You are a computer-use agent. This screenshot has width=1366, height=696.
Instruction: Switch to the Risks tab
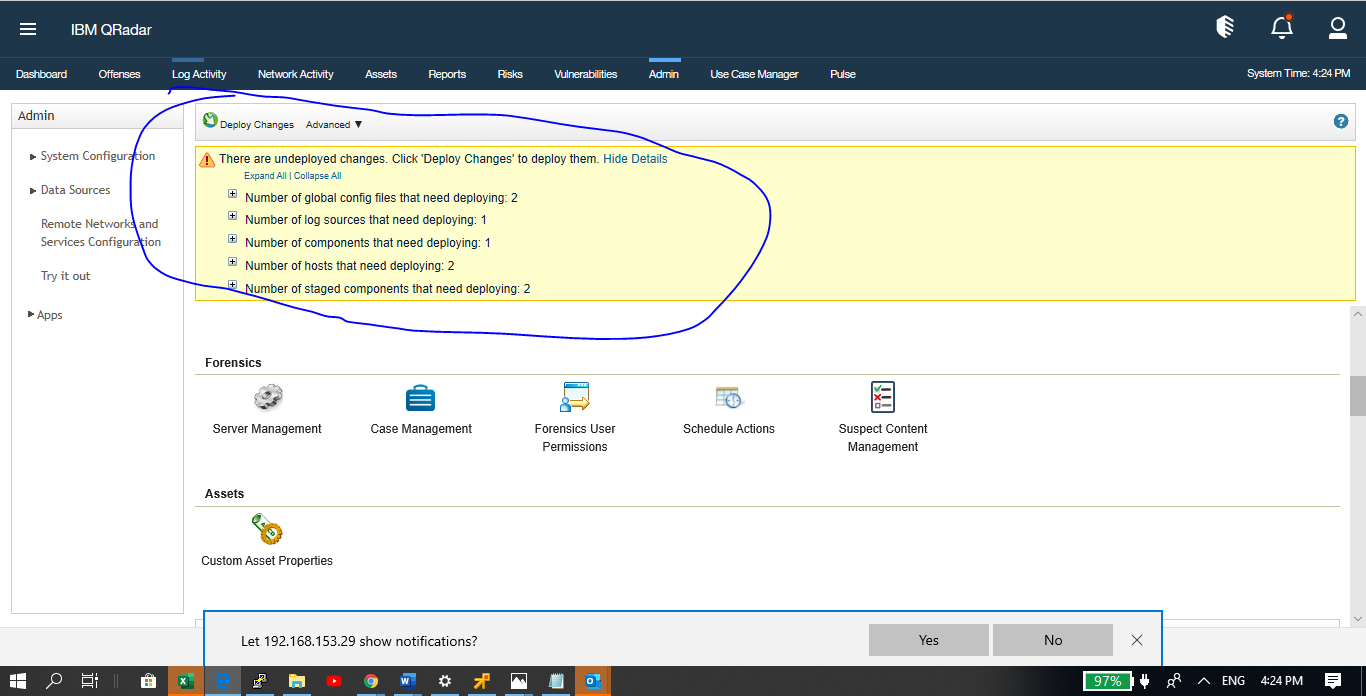(x=510, y=74)
